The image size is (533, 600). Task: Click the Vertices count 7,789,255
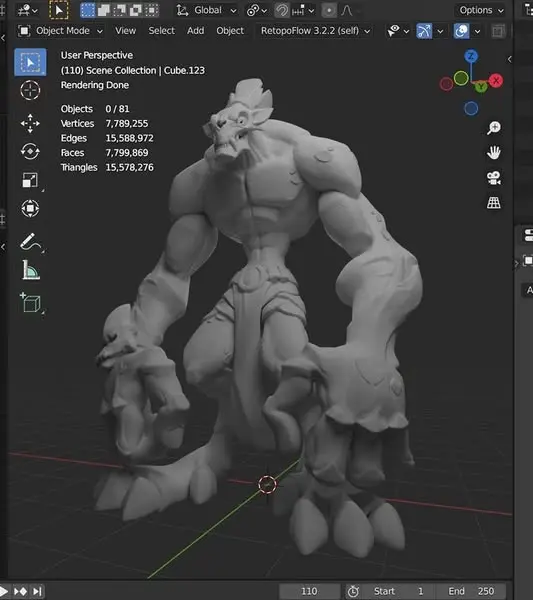coord(127,124)
